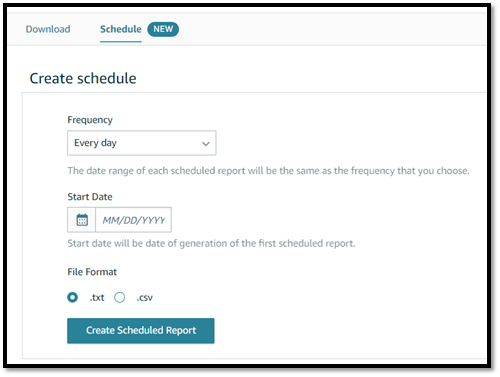The image size is (500, 377).
Task: Click the .csv label text
Action: coord(144,297)
